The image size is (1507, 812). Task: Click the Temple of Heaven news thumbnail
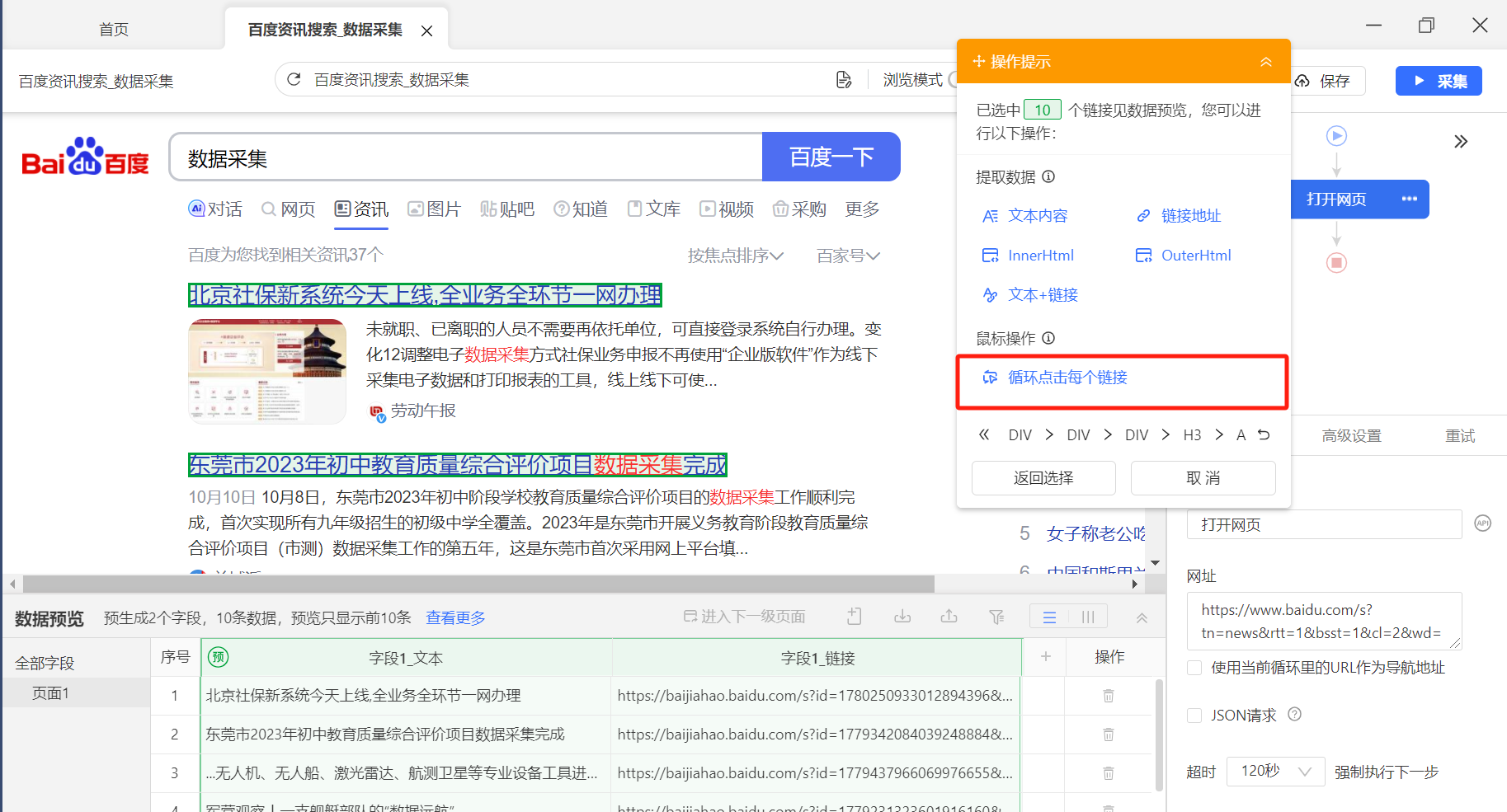267,371
